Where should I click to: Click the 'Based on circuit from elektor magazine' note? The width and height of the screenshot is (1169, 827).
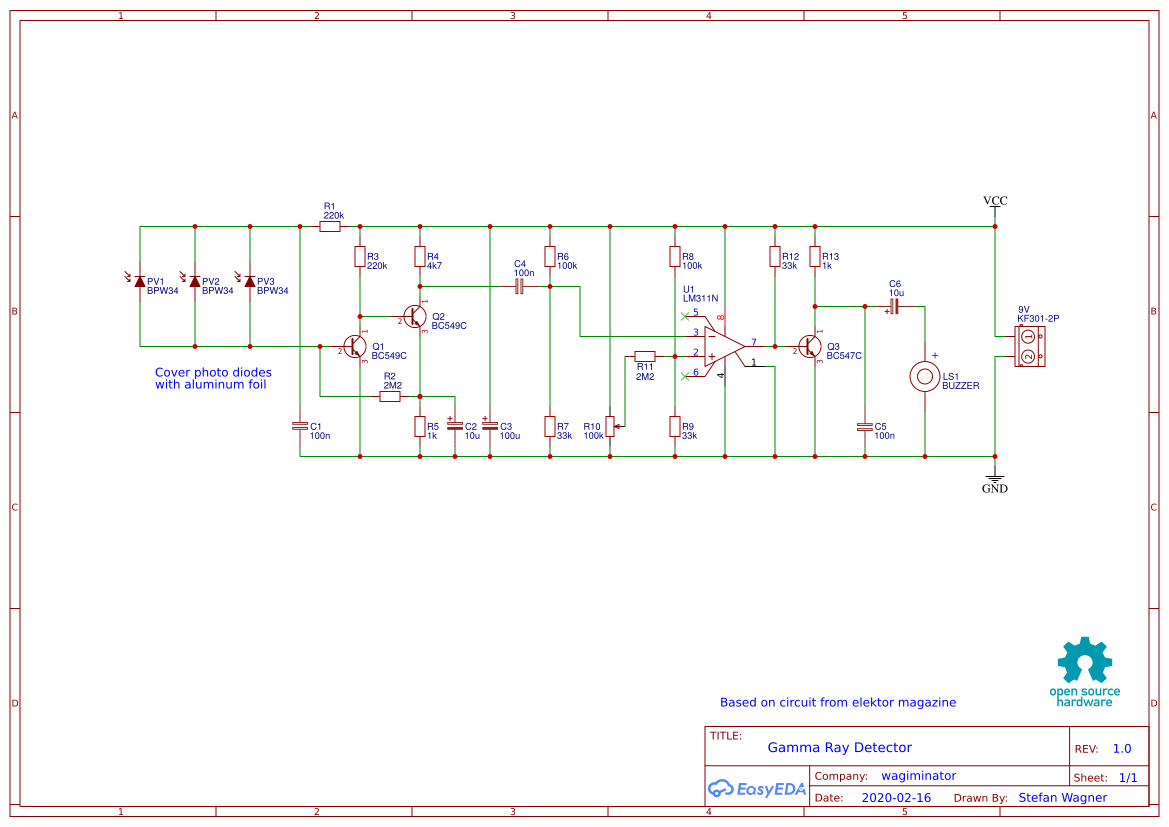point(837,702)
